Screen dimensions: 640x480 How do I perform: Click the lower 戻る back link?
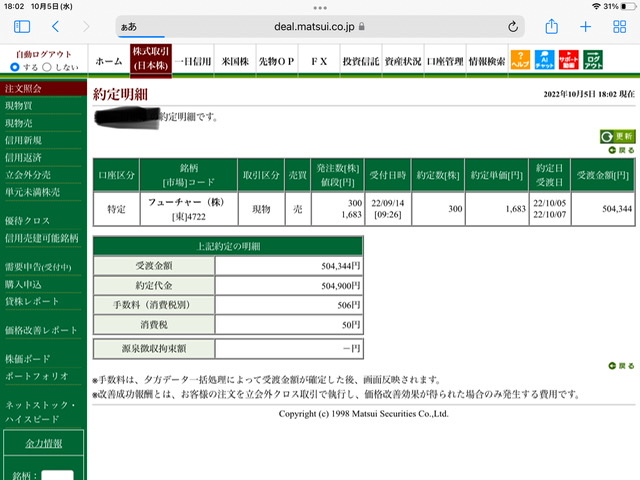click(622, 366)
